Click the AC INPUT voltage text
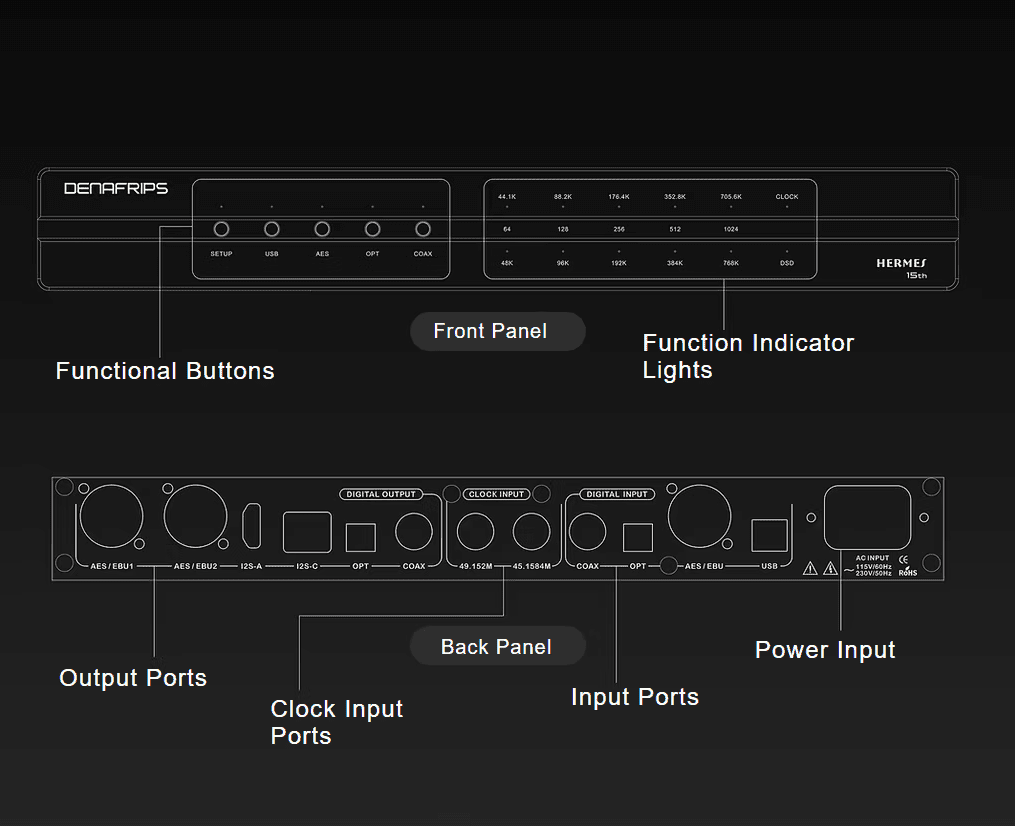The height and width of the screenshot is (826, 1015). 873,566
